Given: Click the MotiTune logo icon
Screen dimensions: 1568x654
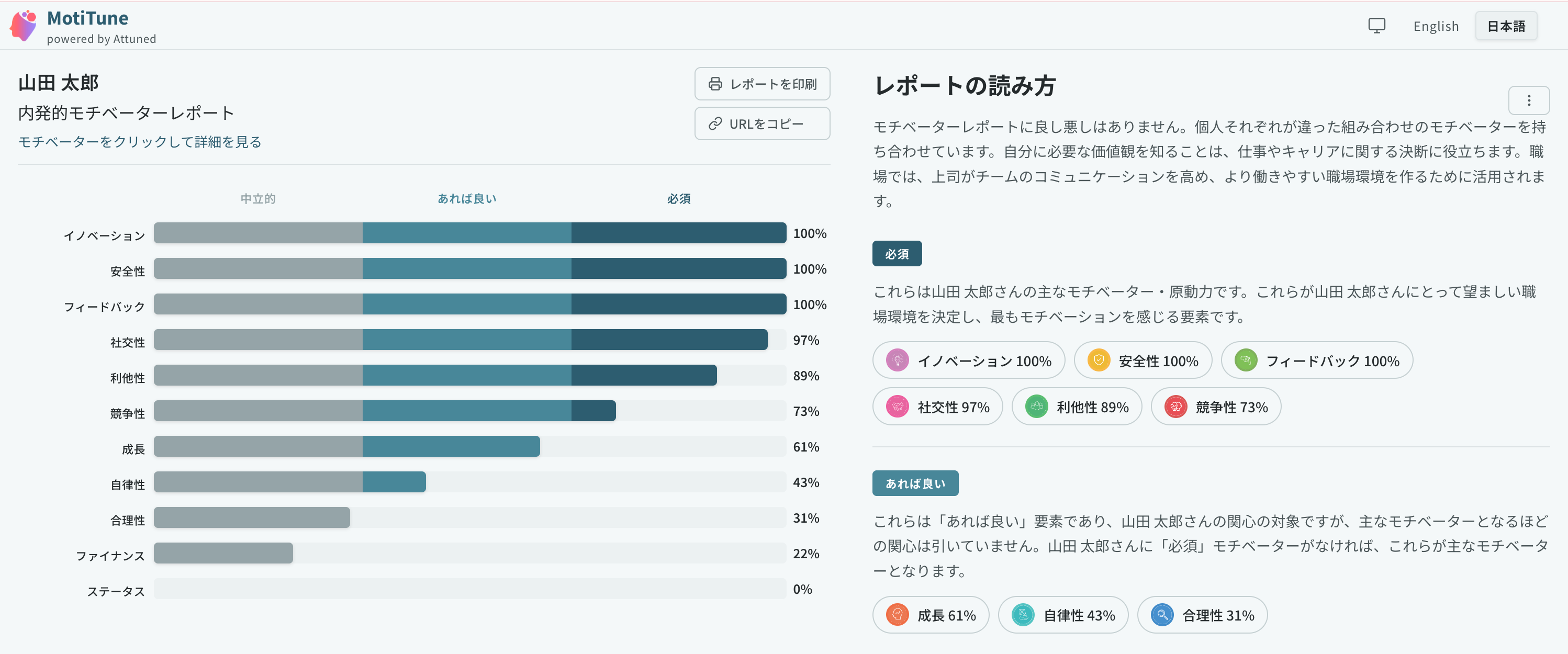Looking at the screenshot, I should 23,26.
